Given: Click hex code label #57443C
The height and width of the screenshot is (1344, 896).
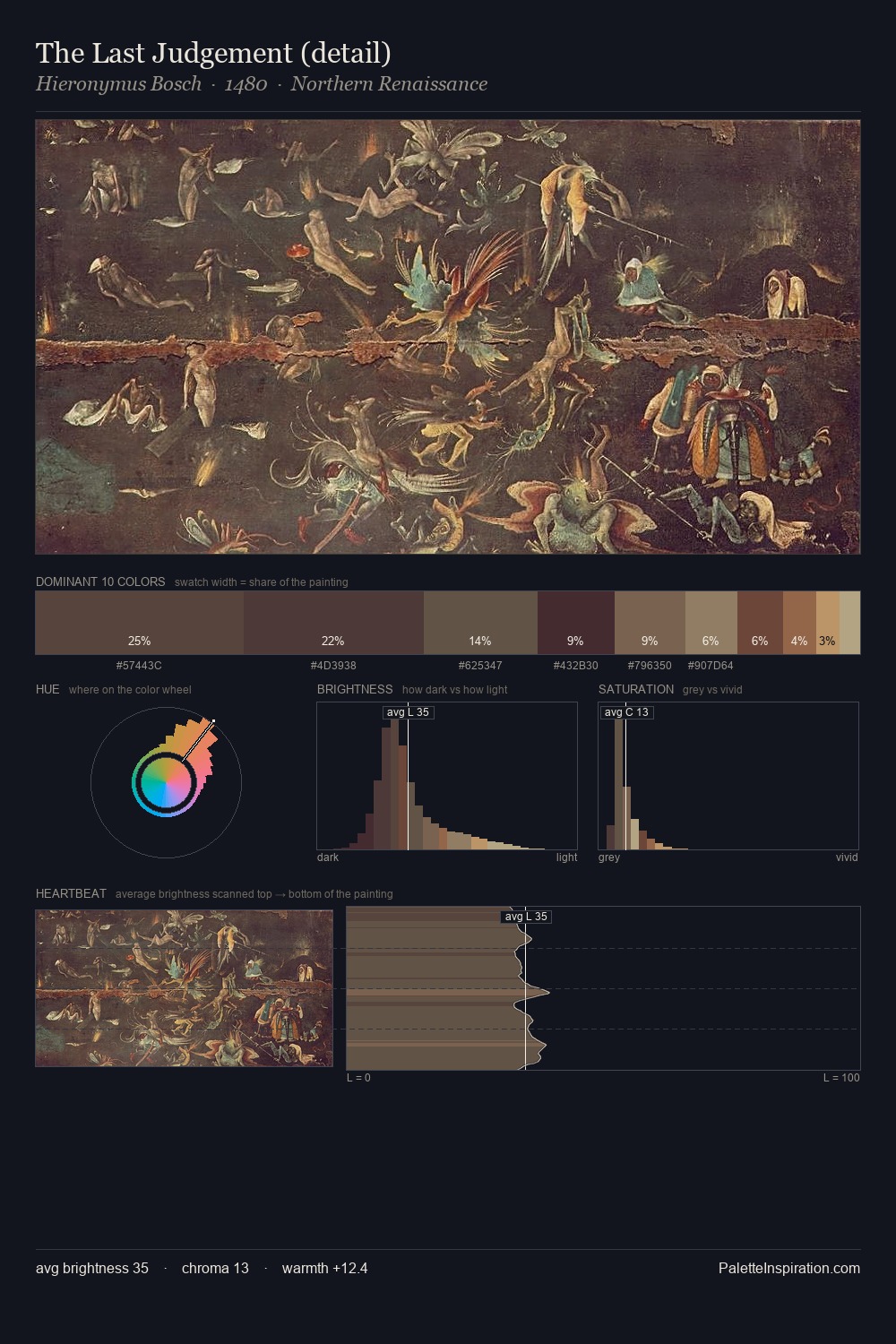Looking at the screenshot, I should coord(139,666).
